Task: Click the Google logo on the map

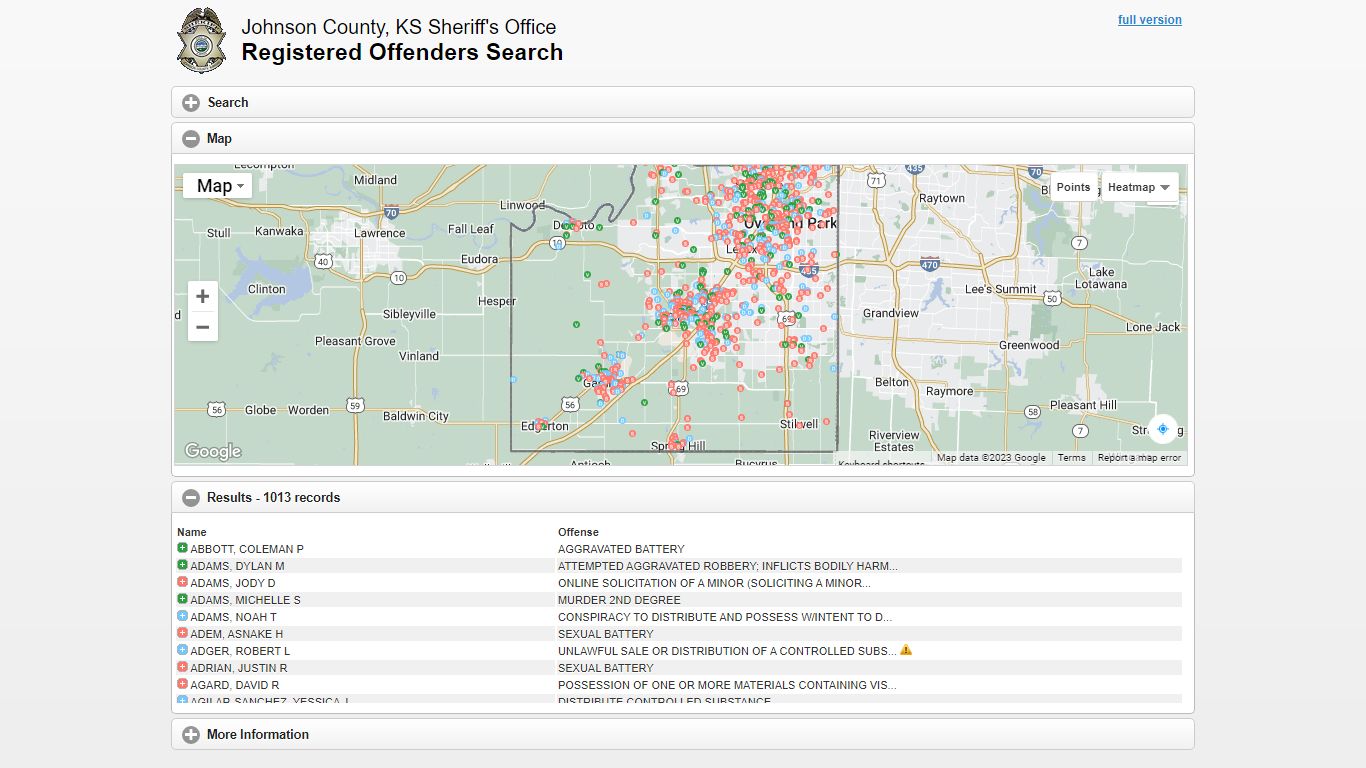Action: 213,451
